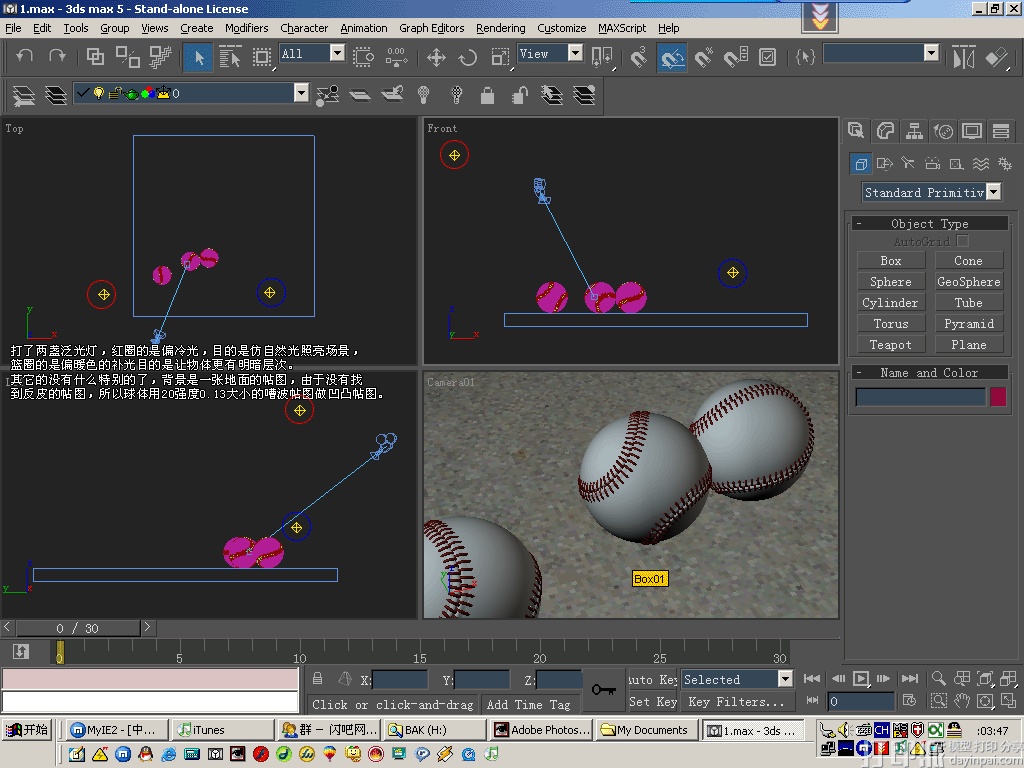Open the Rendering menu
Image resolution: width=1024 pixels, height=768 pixels.
500,28
